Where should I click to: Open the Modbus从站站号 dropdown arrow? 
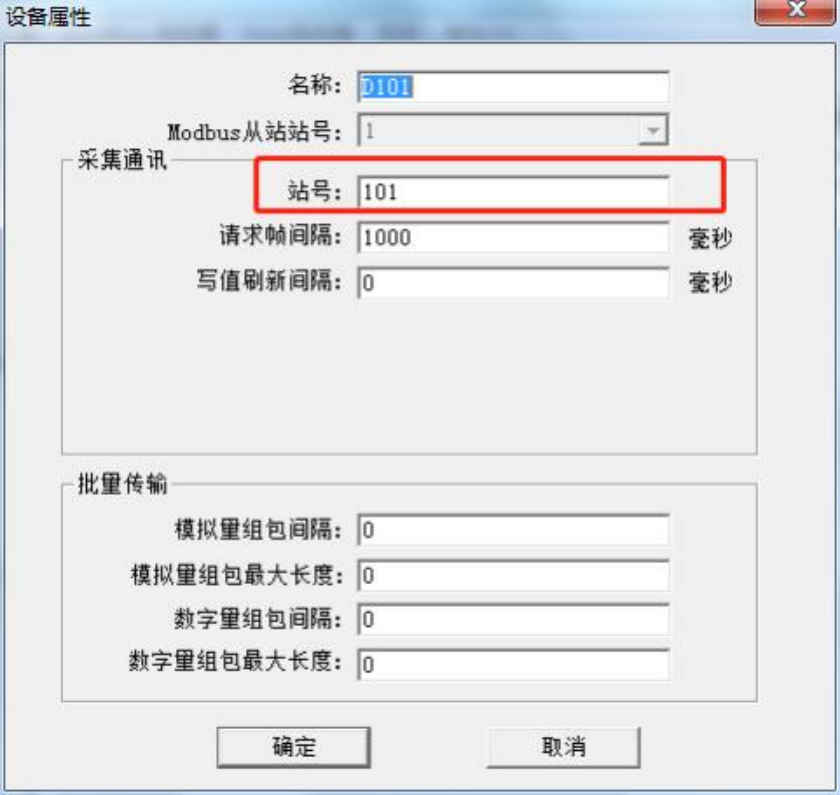click(653, 130)
